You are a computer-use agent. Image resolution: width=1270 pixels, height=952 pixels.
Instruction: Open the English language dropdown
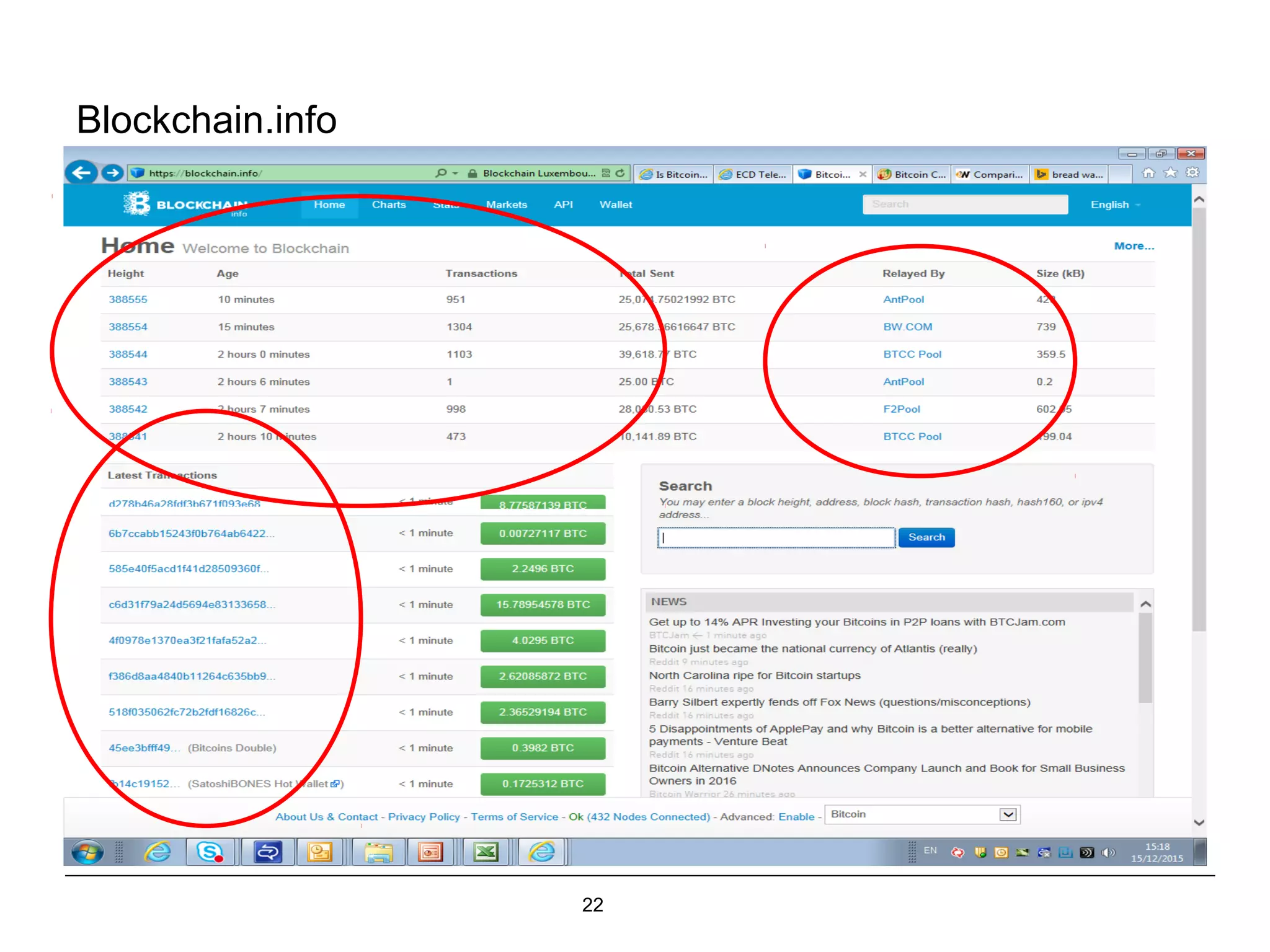[x=1115, y=205]
